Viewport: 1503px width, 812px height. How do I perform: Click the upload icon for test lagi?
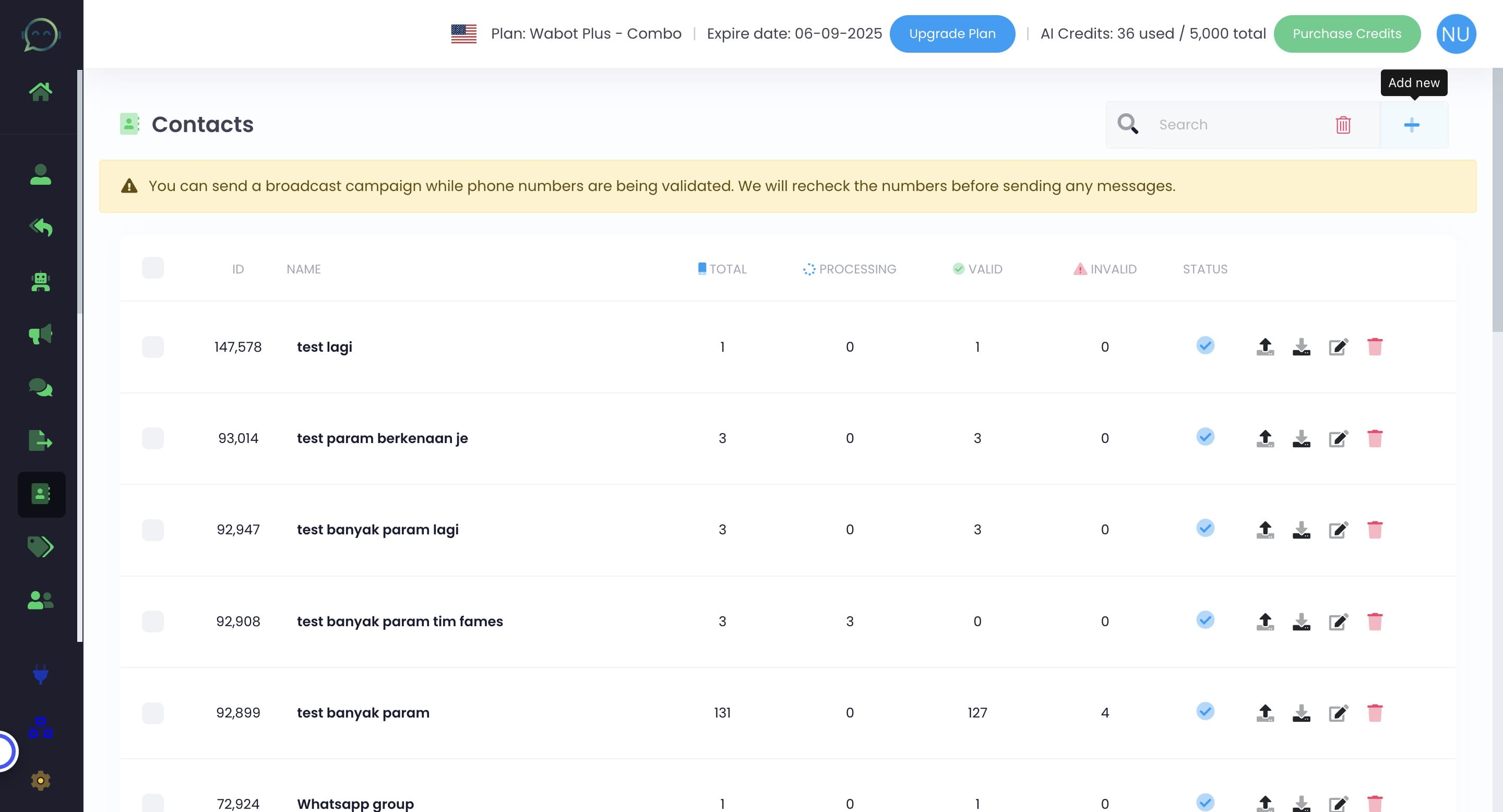[1265, 347]
